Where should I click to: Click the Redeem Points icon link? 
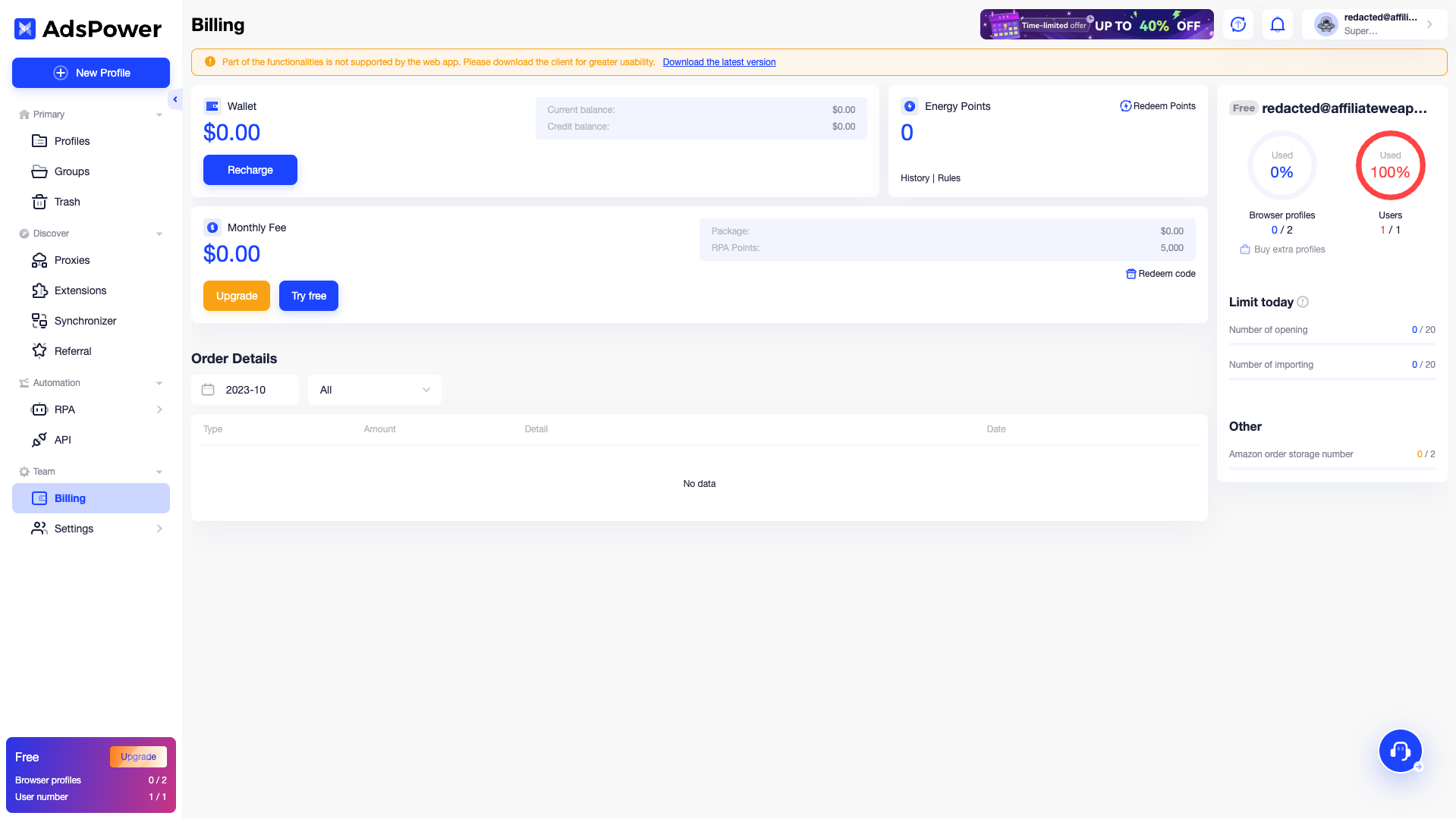pyautogui.click(x=1126, y=106)
